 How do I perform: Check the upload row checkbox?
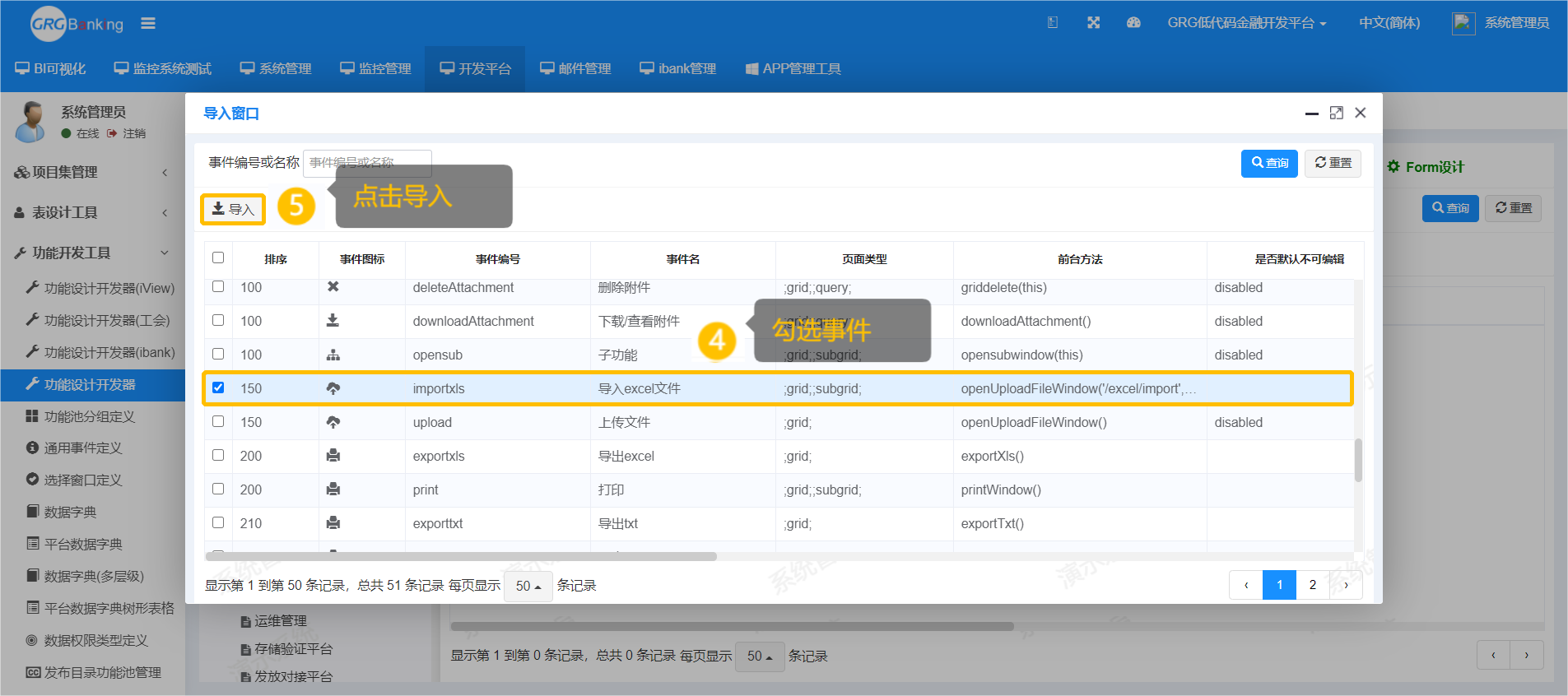pos(218,421)
